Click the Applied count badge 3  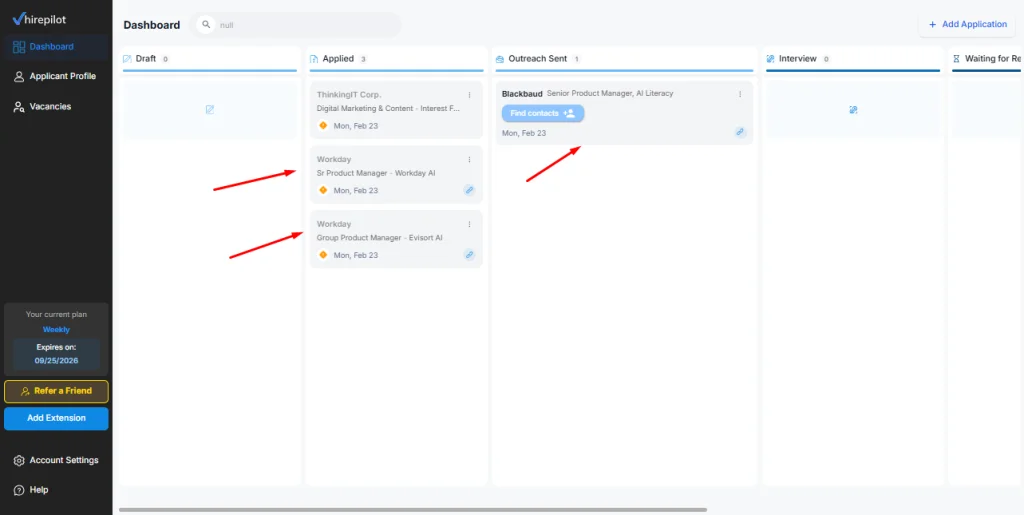363,59
